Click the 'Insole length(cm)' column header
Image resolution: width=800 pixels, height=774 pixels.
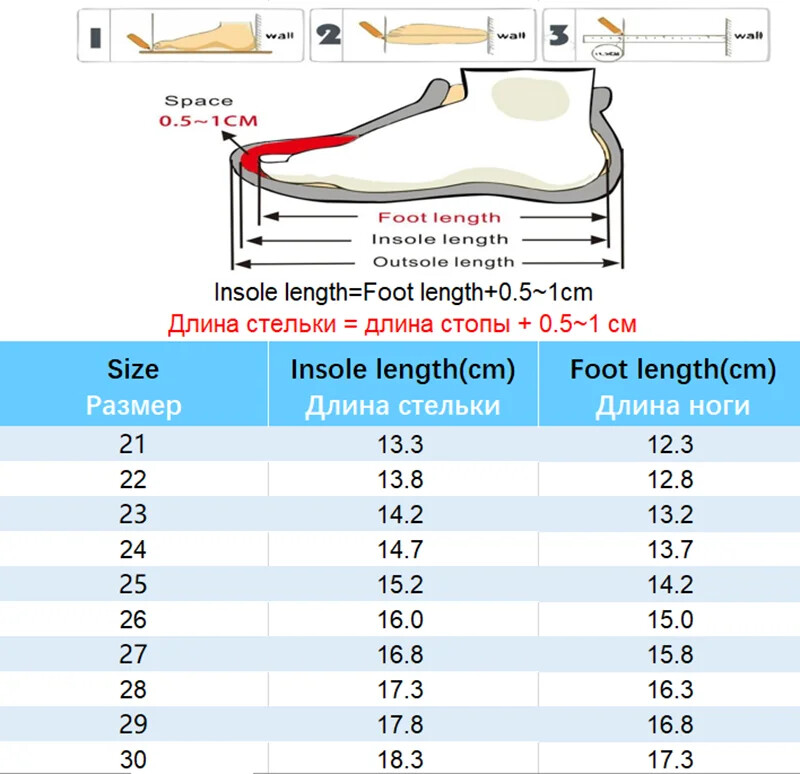pos(402,369)
